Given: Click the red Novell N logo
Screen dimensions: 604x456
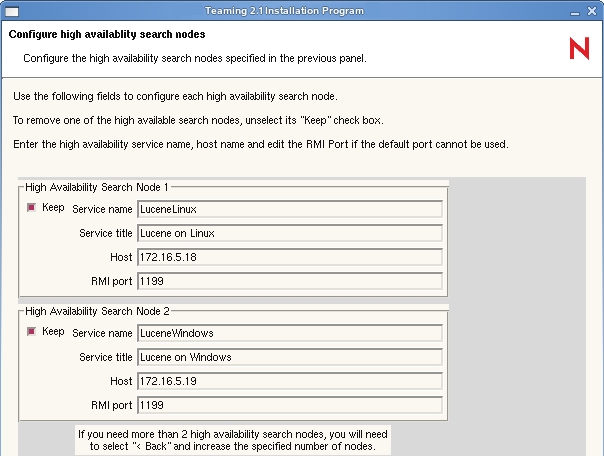Looking at the screenshot, I should (579, 48).
